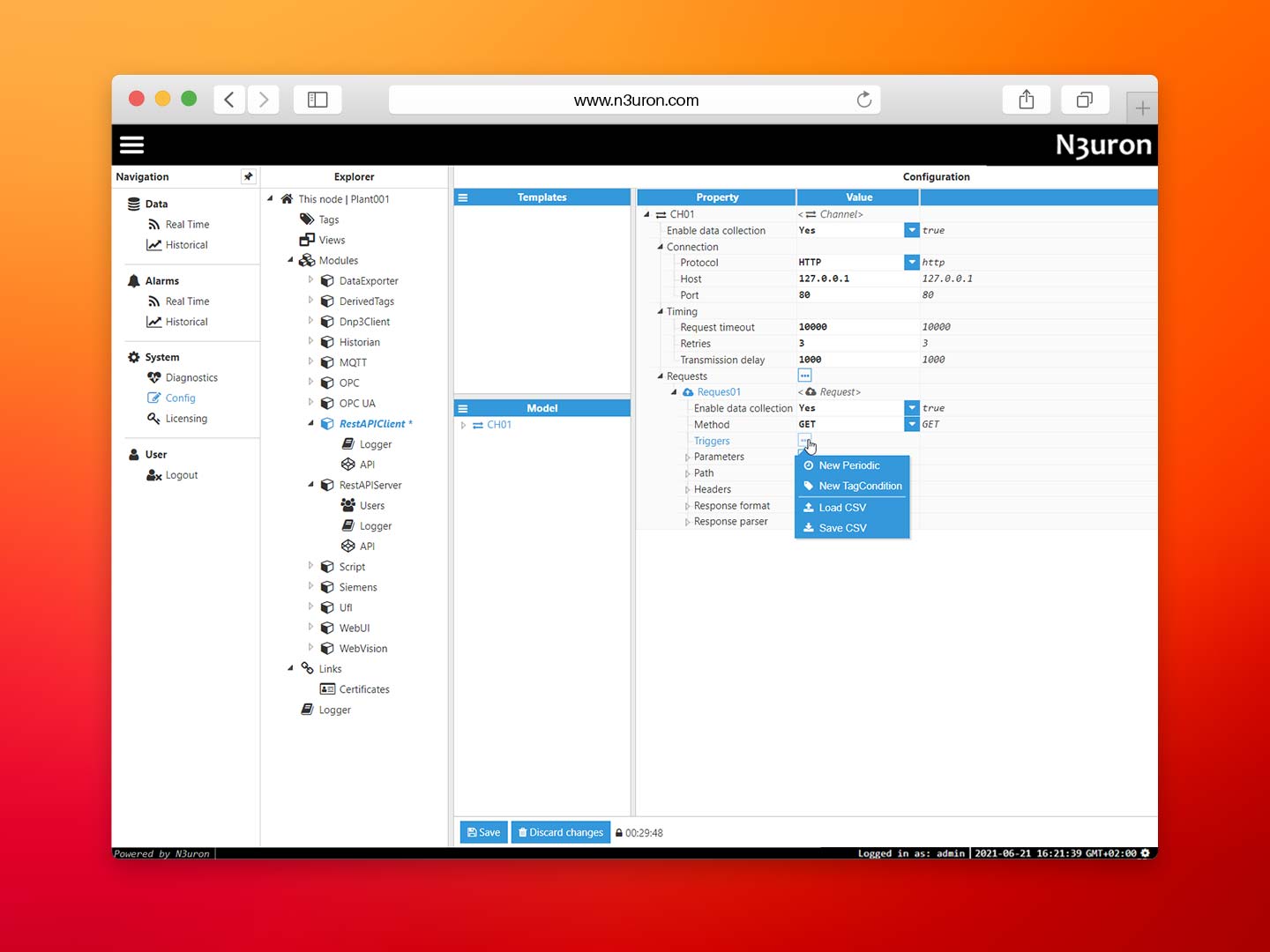Click the Users group icon under RestApiServer

click(x=348, y=505)
